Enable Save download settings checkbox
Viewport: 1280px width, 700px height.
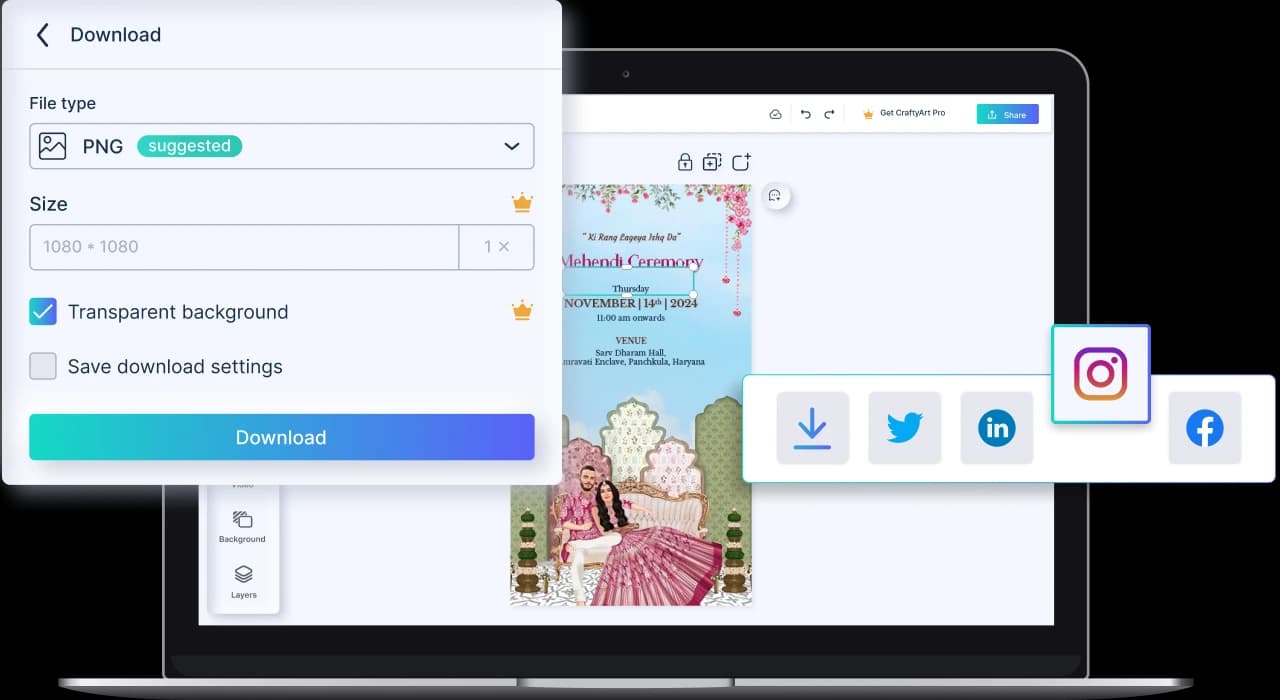tap(43, 366)
